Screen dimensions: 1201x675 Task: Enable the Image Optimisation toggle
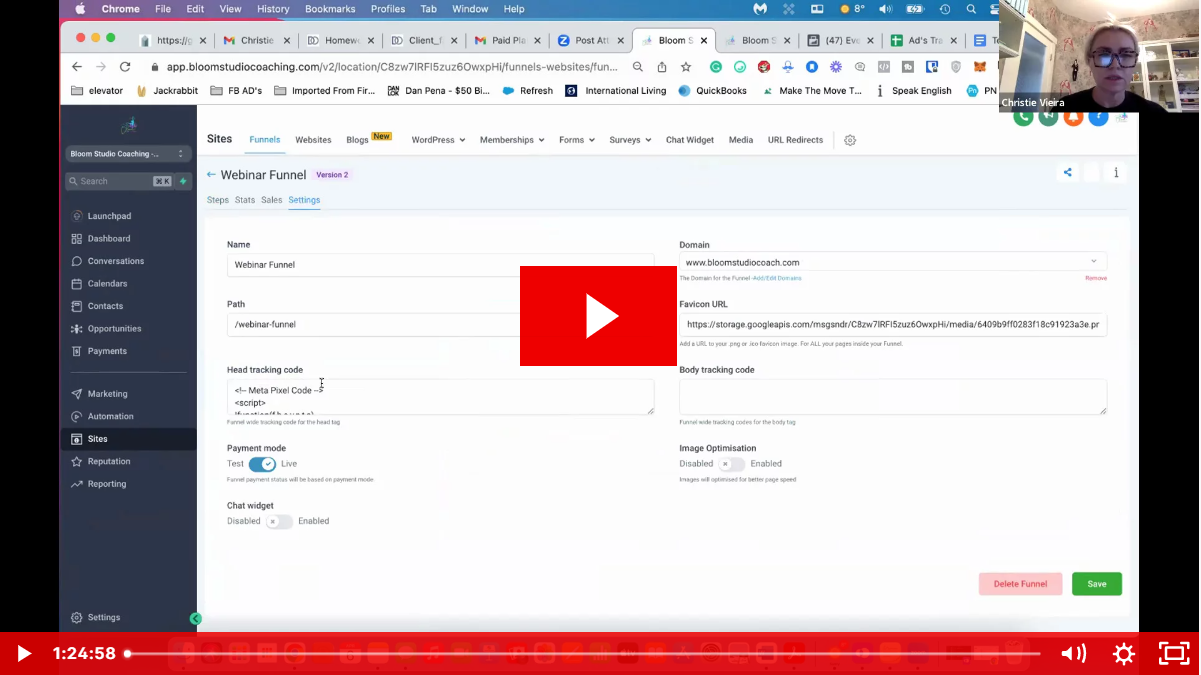click(x=732, y=464)
